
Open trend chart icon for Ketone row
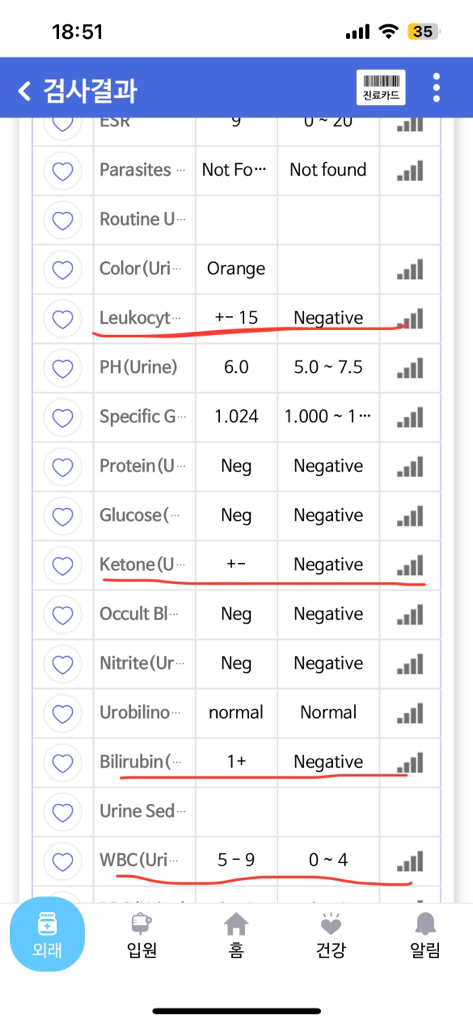point(410,566)
